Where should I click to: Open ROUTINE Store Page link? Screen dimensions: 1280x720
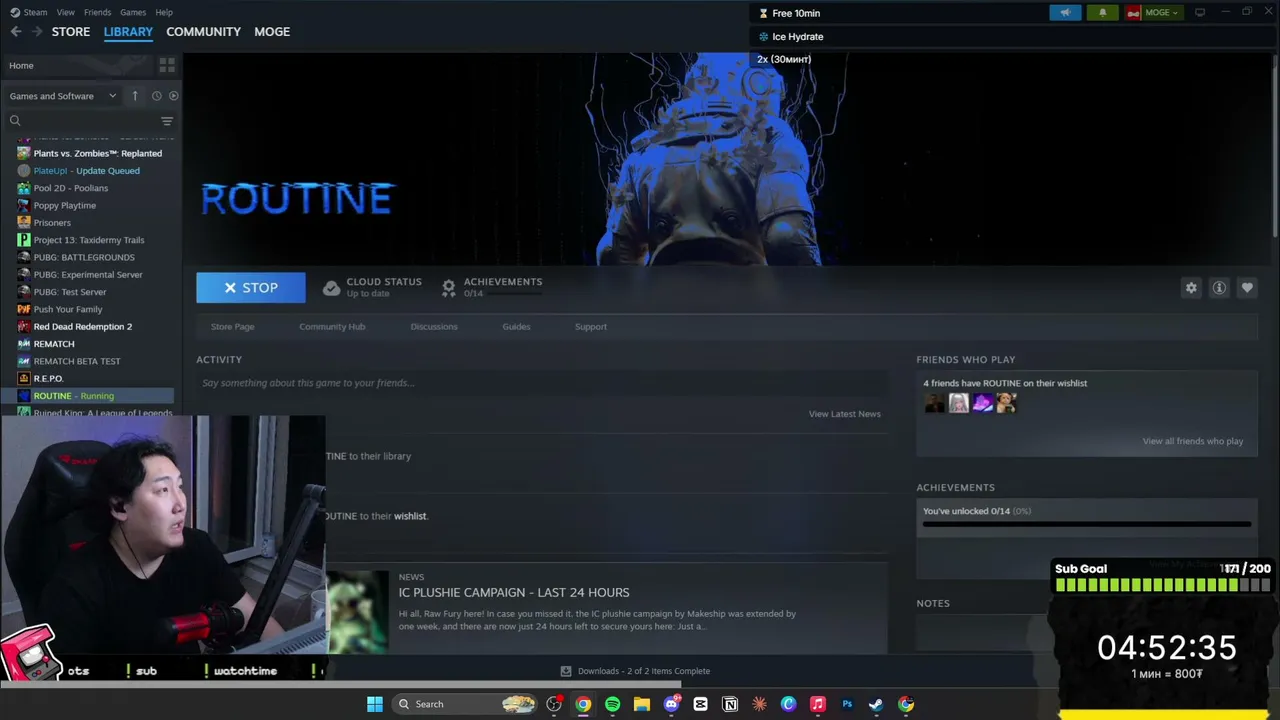tap(233, 327)
